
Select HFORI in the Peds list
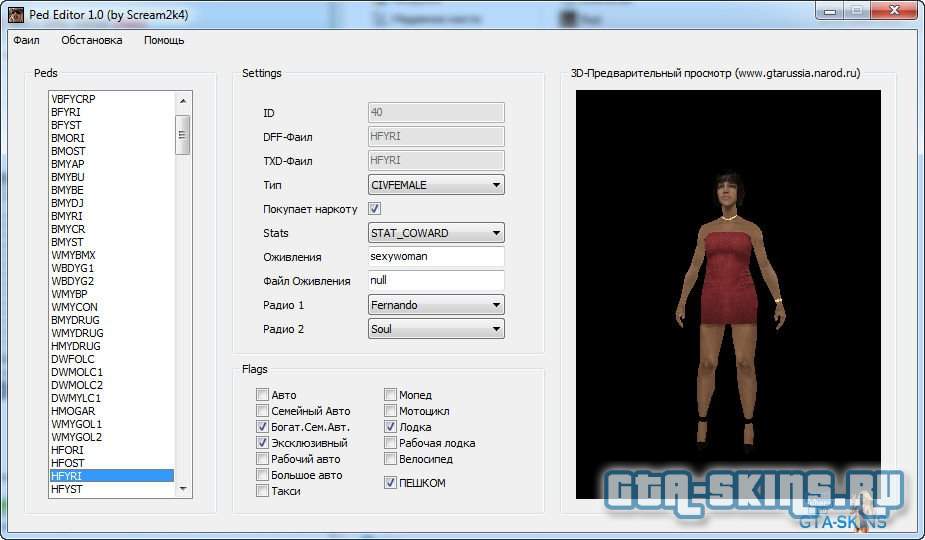[112, 450]
